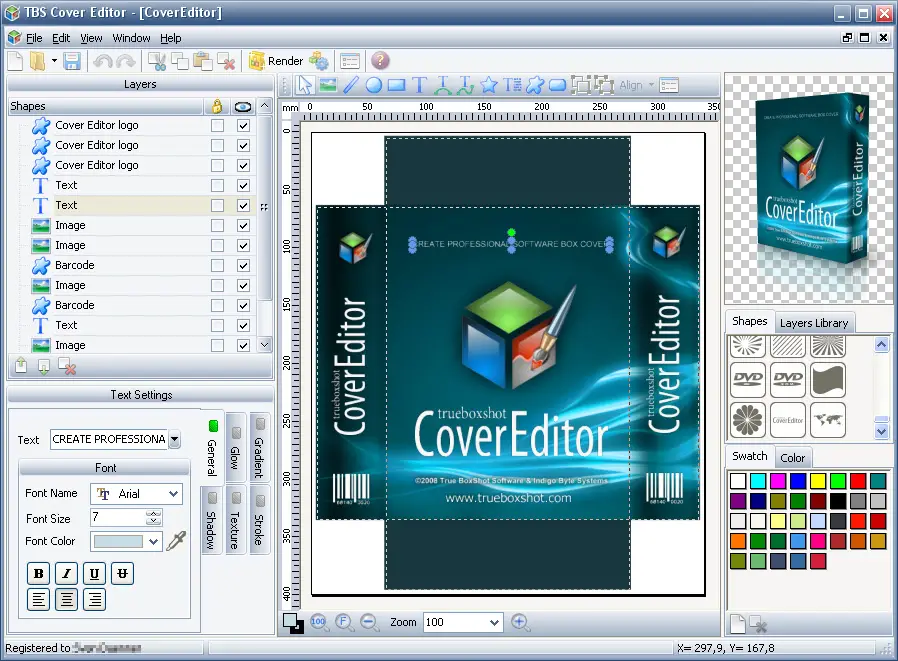
Task: Click the zoom to 100% icon
Action: coord(319,622)
